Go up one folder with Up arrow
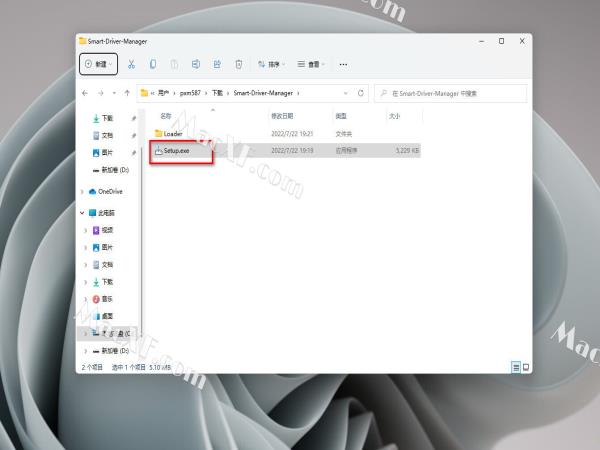Image resolution: width=600 pixels, height=450 pixels. [x=125, y=93]
